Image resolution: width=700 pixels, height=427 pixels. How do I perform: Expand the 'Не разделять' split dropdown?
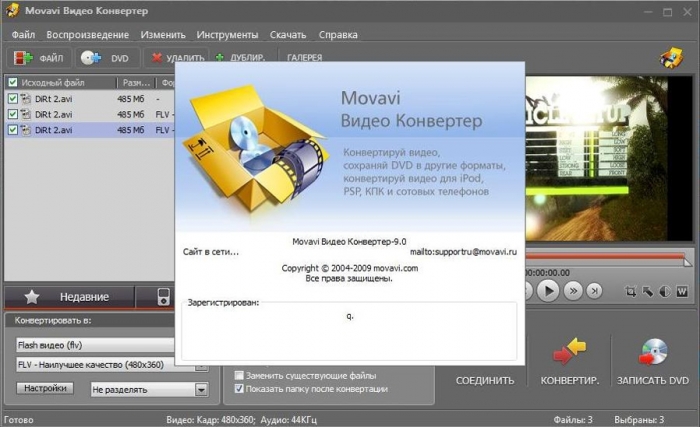[x=201, y=389]
